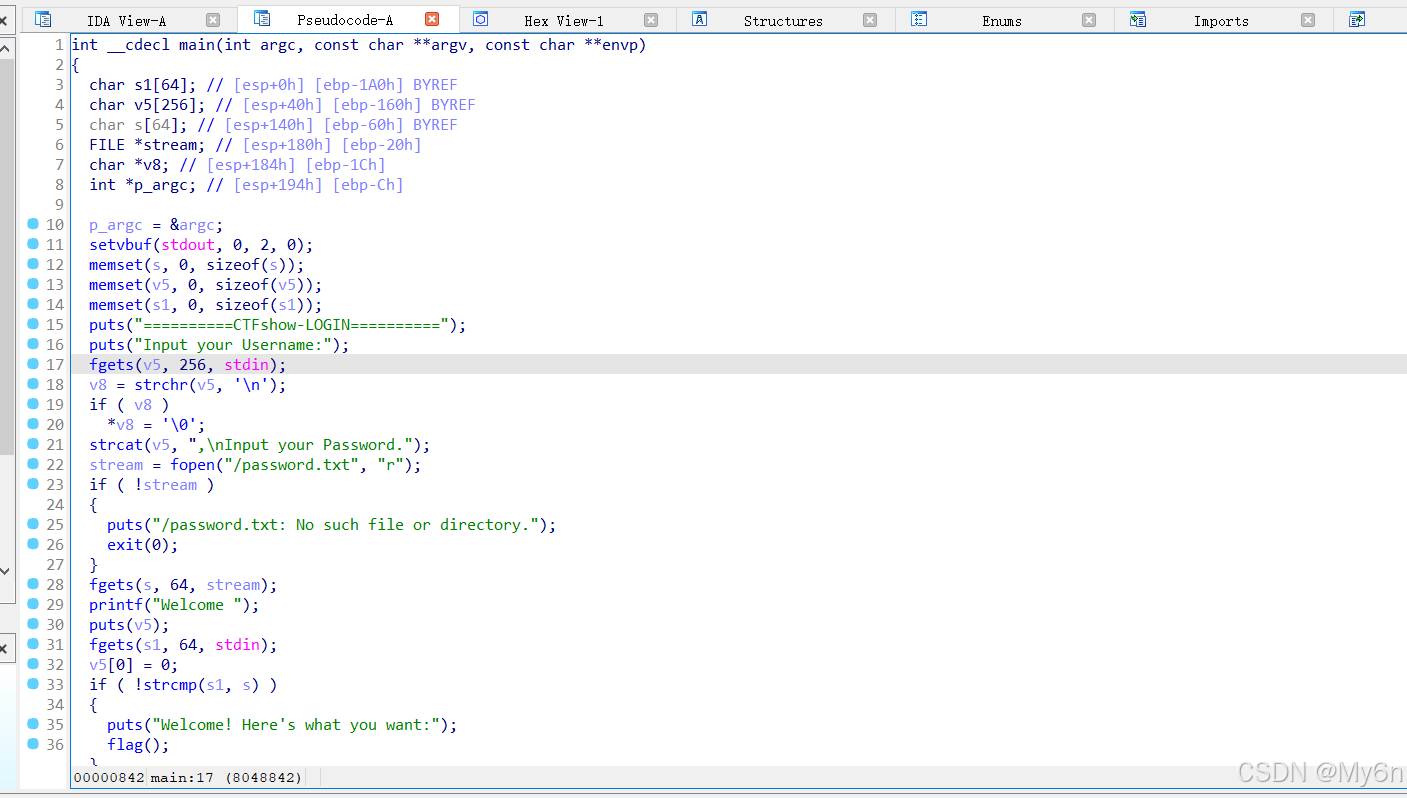
Task: Toggle breakpoint dot on line 26 exit
Action: pyautogui.click(x=33, y=544)
